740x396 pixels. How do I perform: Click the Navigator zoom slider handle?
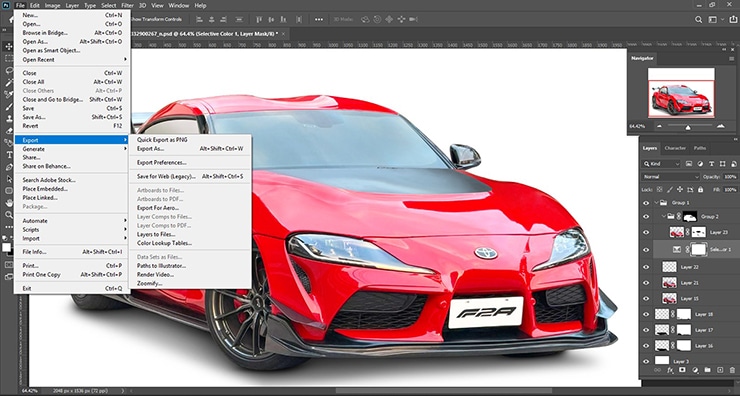tap(688, 127)
